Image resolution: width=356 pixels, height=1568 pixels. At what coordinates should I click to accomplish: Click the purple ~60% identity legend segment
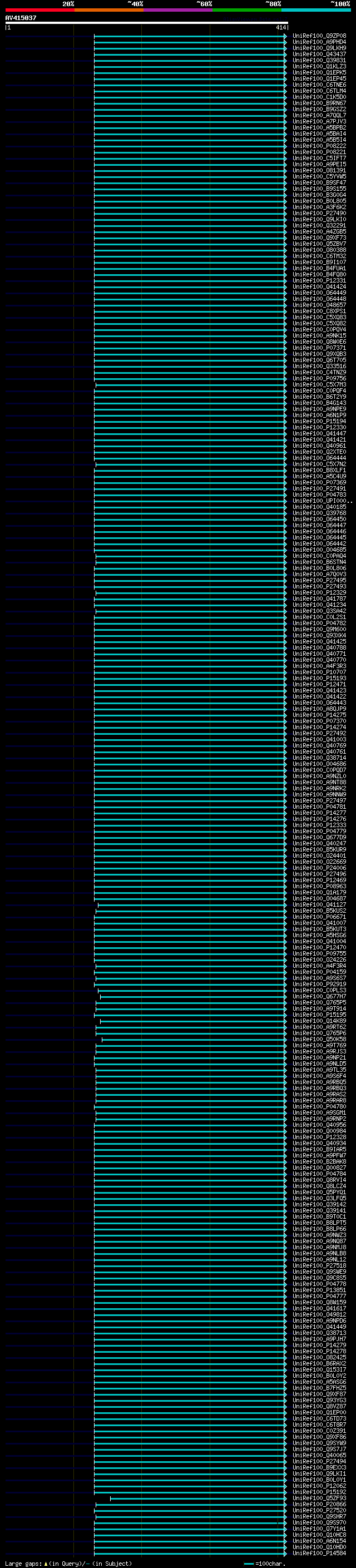[x=177, y=10]
